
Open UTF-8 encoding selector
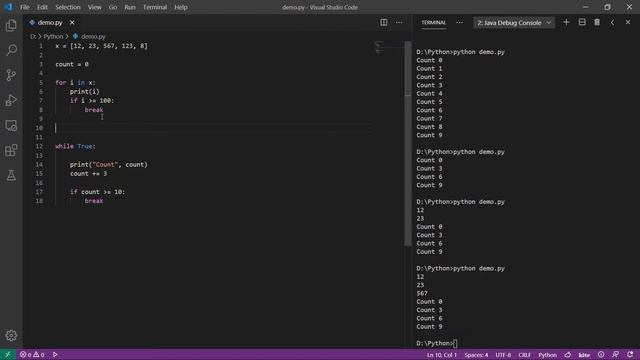pos(503,355)
